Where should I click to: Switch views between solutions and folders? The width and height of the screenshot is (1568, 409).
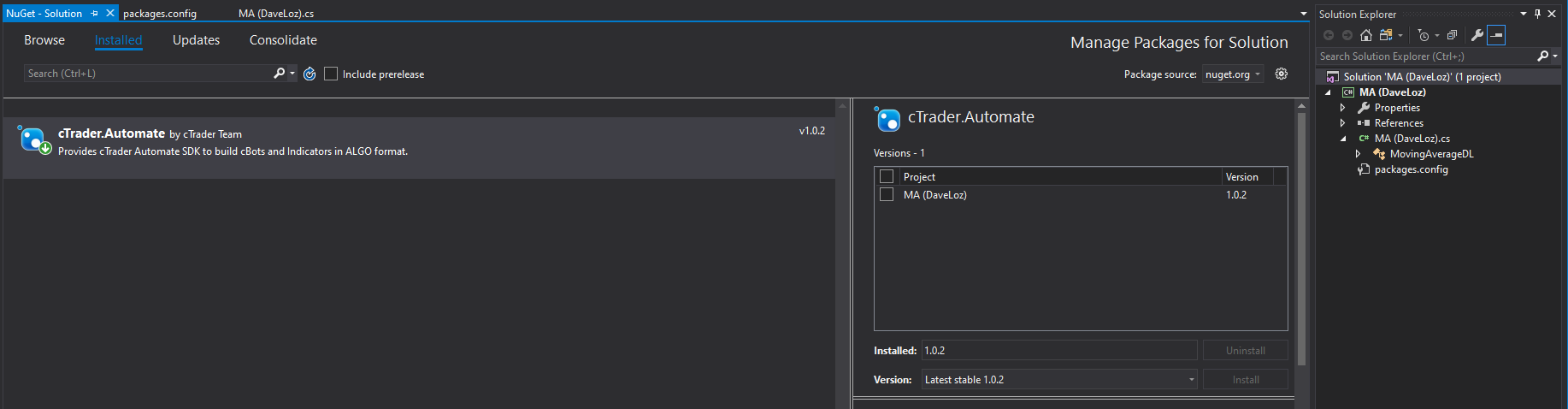coord(1387,35)
